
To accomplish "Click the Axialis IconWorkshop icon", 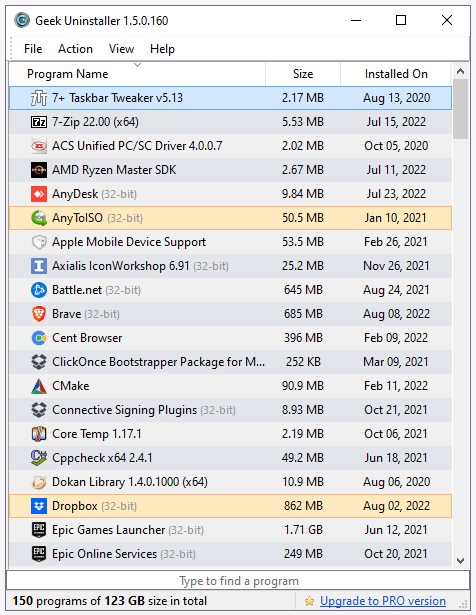I will pos(39,266).
